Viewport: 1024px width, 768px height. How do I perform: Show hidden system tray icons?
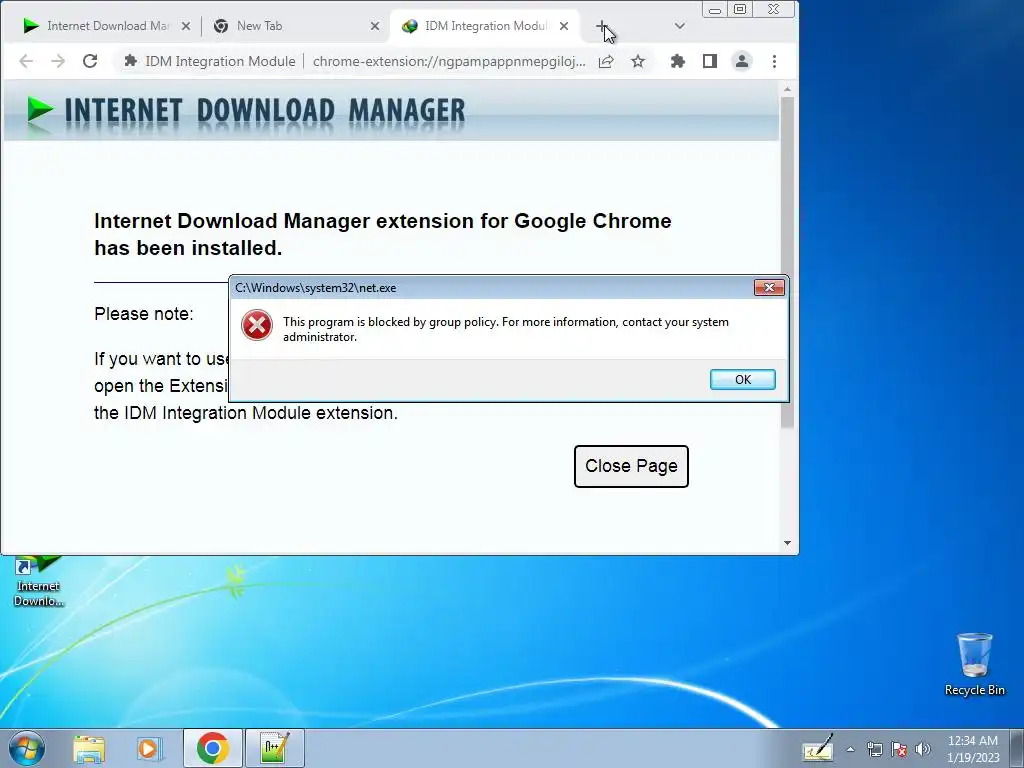point(850,749)
